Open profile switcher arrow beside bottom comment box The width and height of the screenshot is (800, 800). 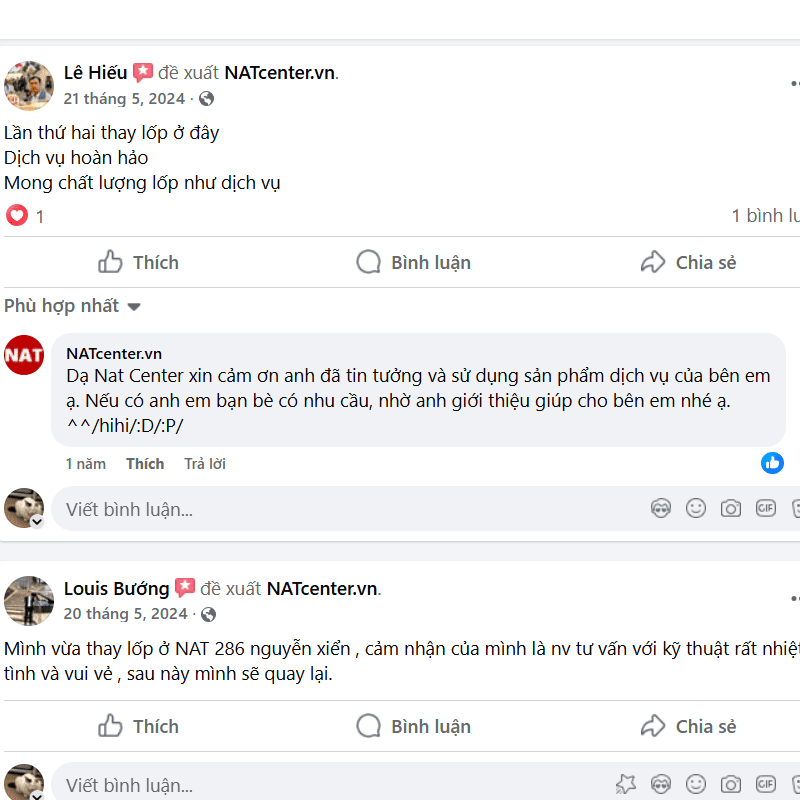pyautogui.click(x=37, y=796)
